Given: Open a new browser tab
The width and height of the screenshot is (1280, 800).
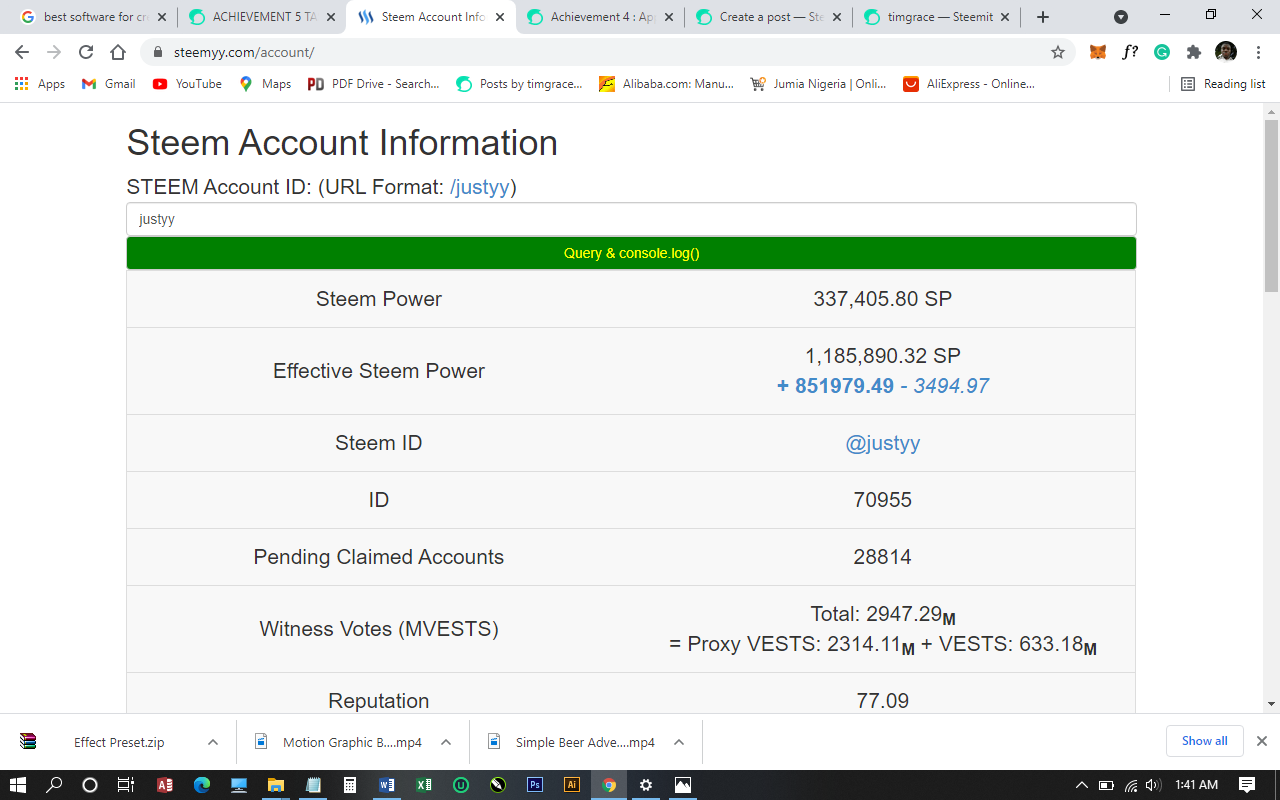Looking at the screenshot, I should pos(1043,17).
